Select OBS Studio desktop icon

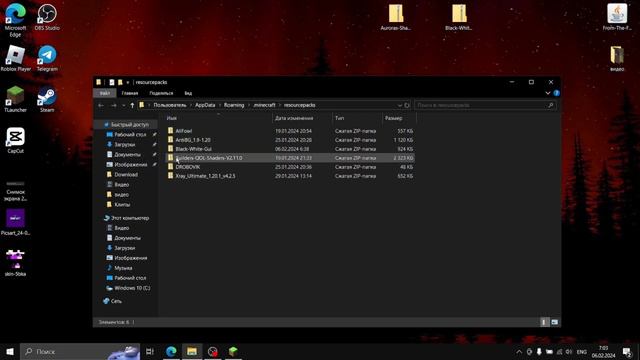pos(47,17)
